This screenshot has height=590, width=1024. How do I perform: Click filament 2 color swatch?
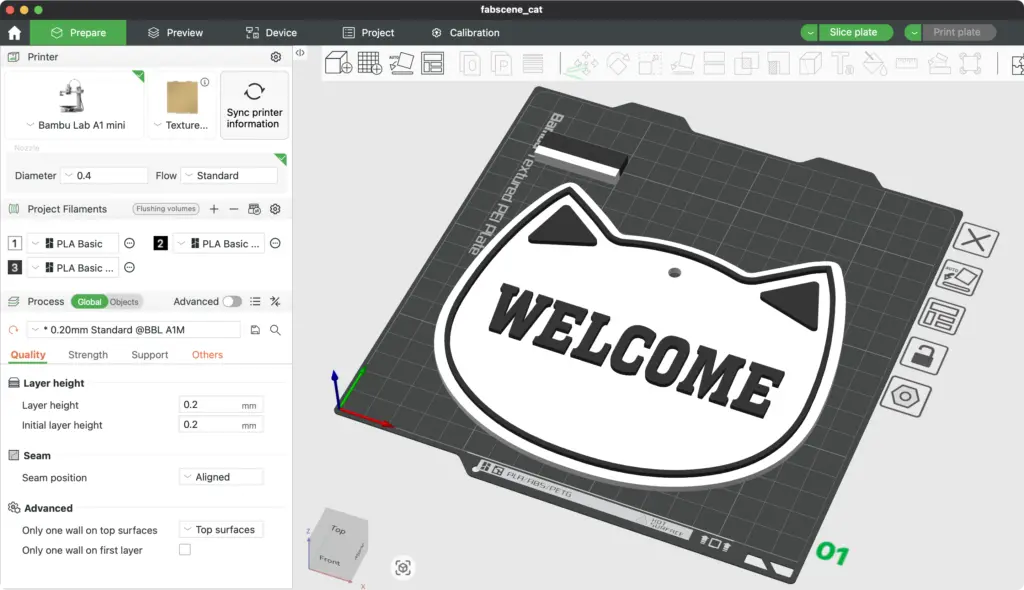pos(160,244)
